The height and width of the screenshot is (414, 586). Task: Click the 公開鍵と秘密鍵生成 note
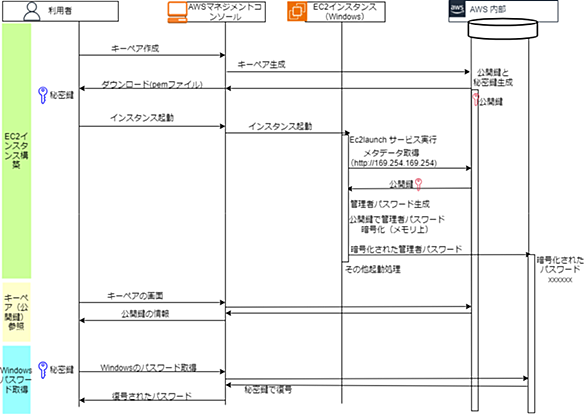[x=493, y=77]
